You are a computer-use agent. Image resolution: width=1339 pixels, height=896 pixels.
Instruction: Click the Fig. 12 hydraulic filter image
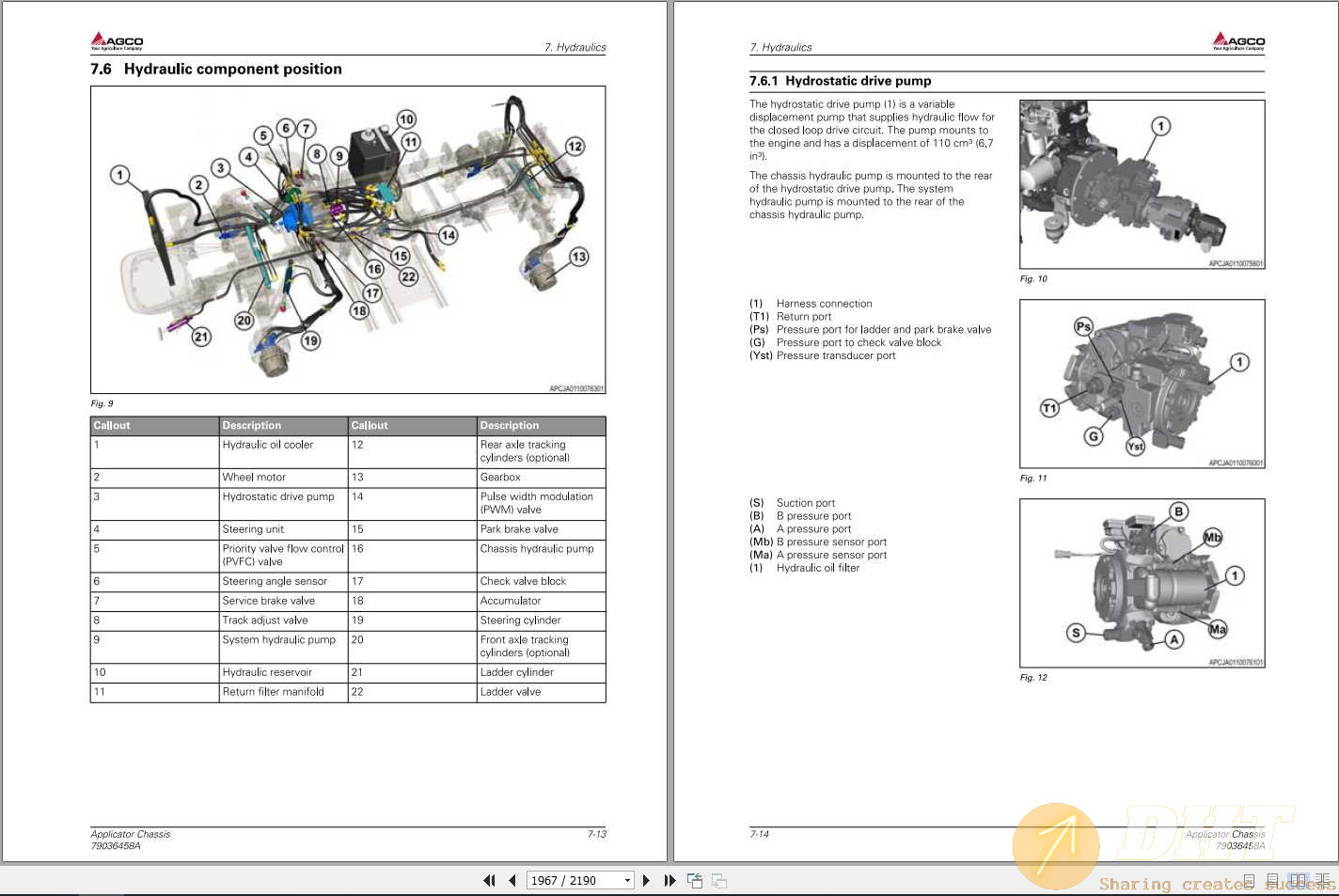coord(1142,583)
